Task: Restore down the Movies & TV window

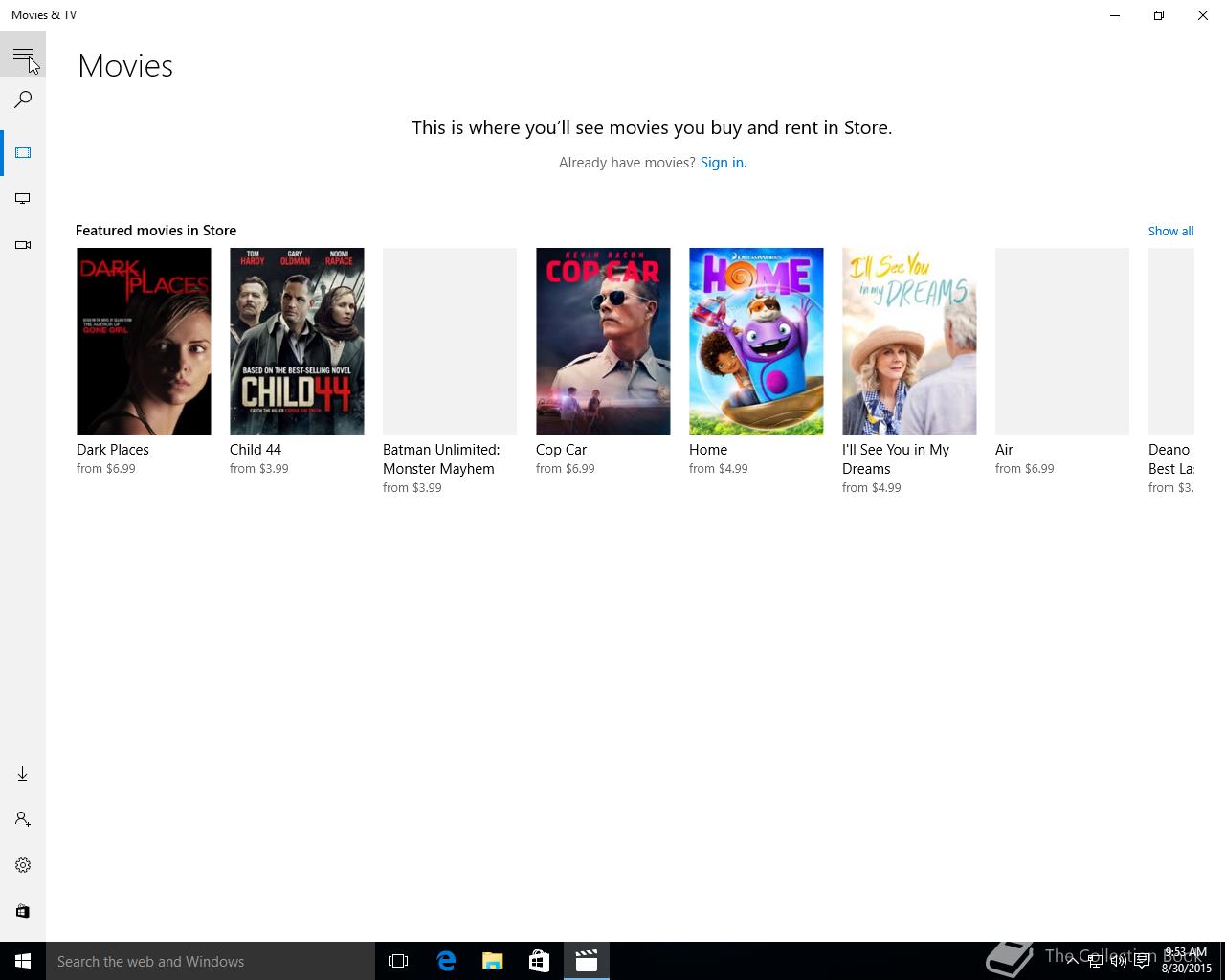Action: (1159, 15)
